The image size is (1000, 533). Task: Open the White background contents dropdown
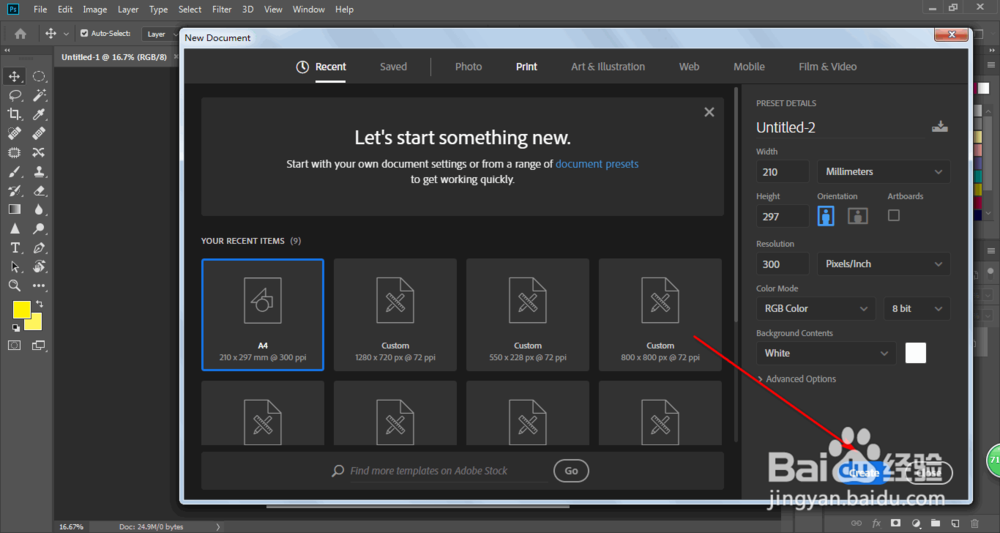click(826, 353)
